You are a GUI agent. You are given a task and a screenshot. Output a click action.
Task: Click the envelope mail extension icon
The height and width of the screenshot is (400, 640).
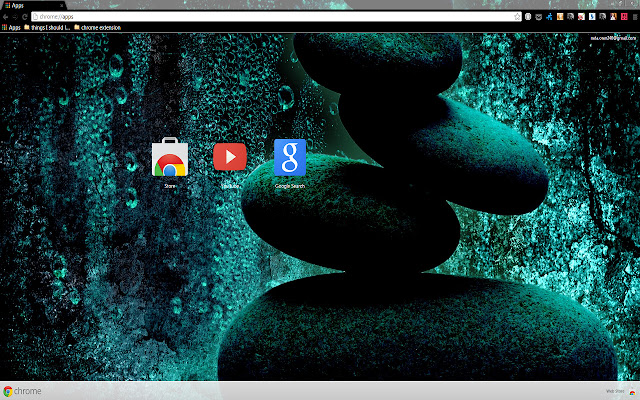[539, 17]
